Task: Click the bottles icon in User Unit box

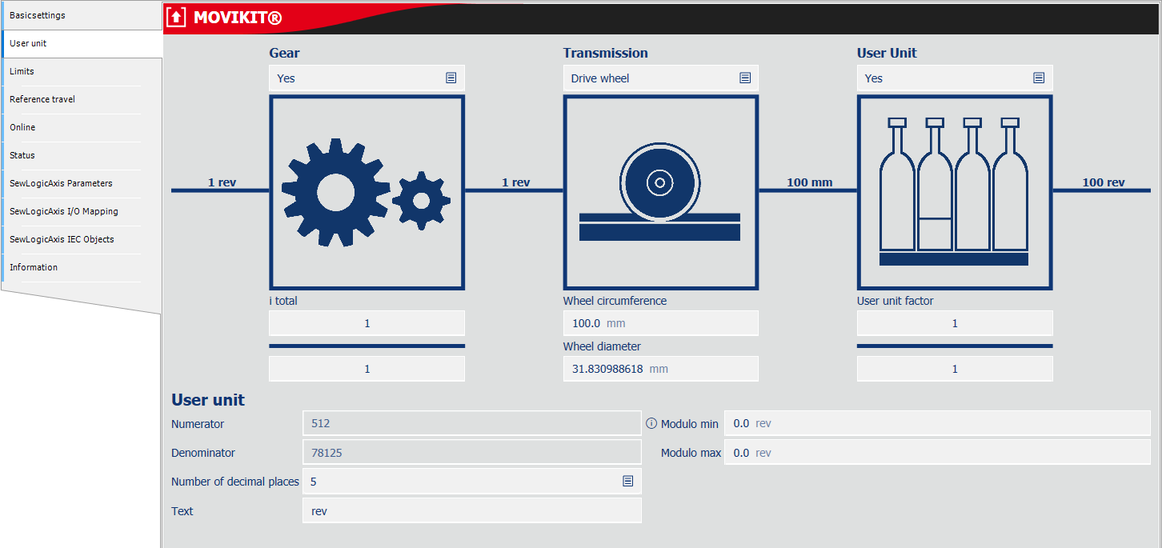Action: pyautogui.click(x=954, y=192)
